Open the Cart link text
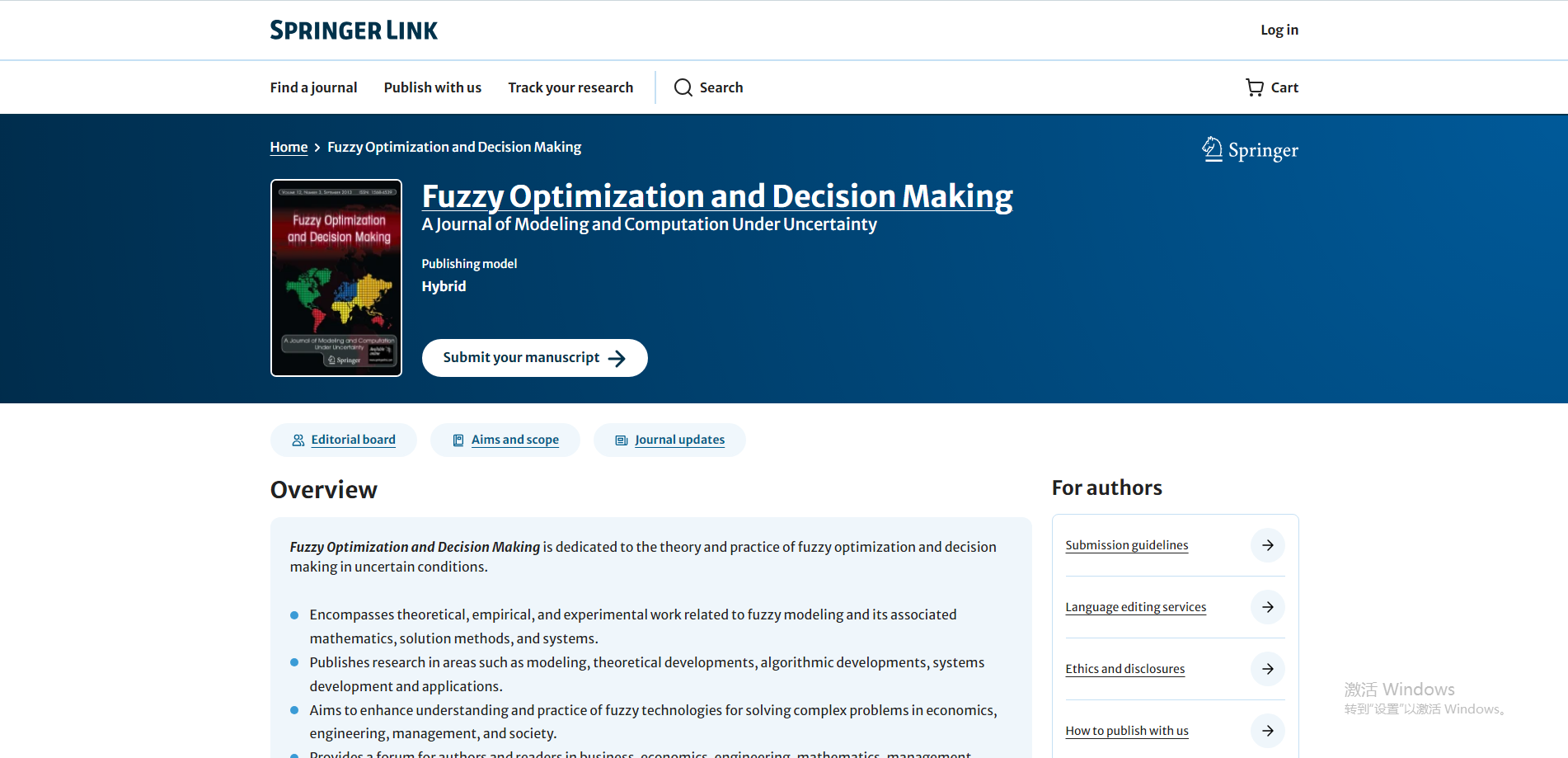Viewport: 1568px width, 758px height. tap(1284, 87)
